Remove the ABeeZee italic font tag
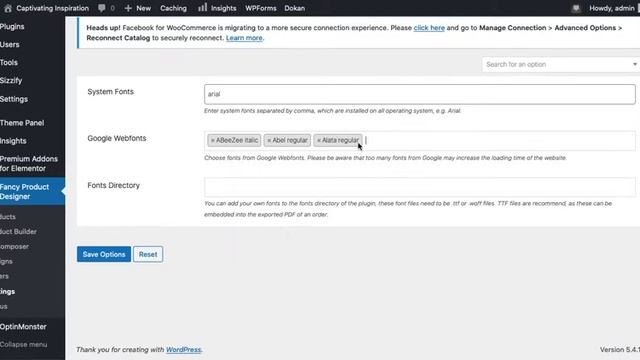The image size is (640, 360). [x=213, y=140]
